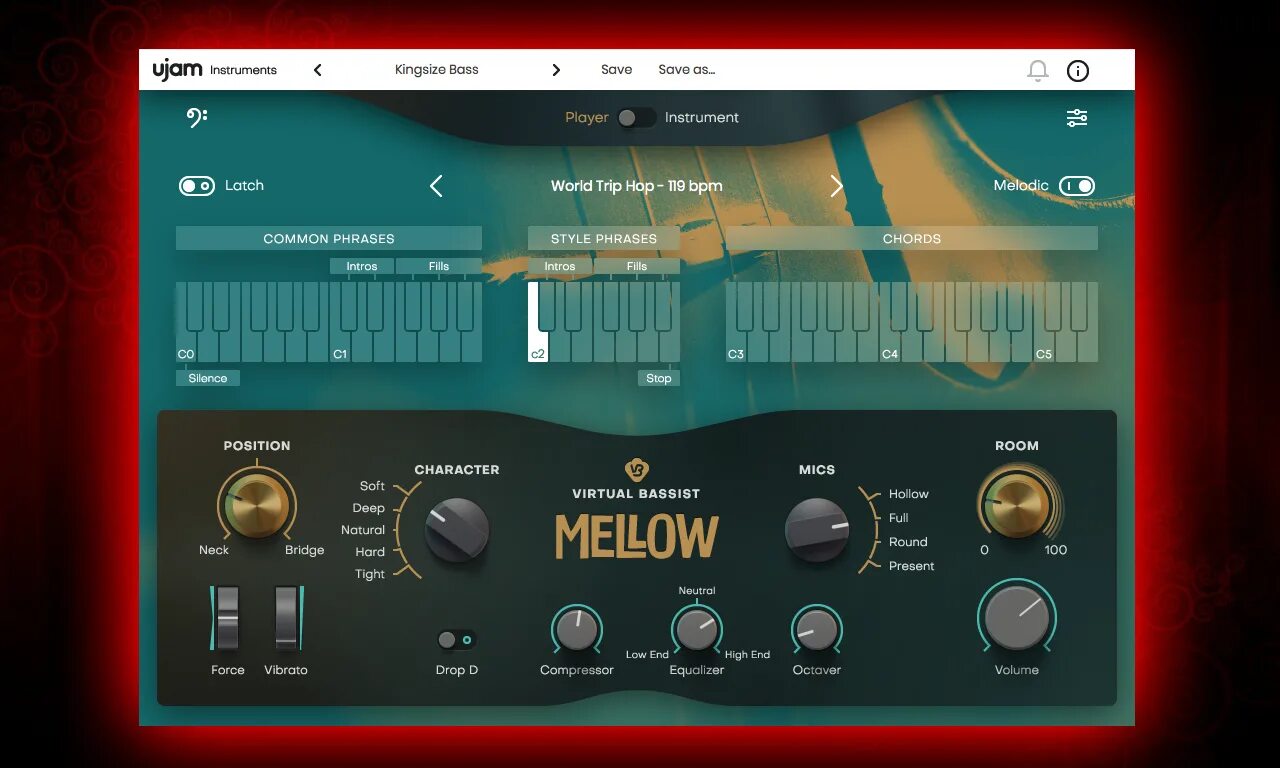The width and height of the screenshot is (1280, 768).
Task: Go to next preset arrow
Action: pyautogui.click(x=556, y=70)
